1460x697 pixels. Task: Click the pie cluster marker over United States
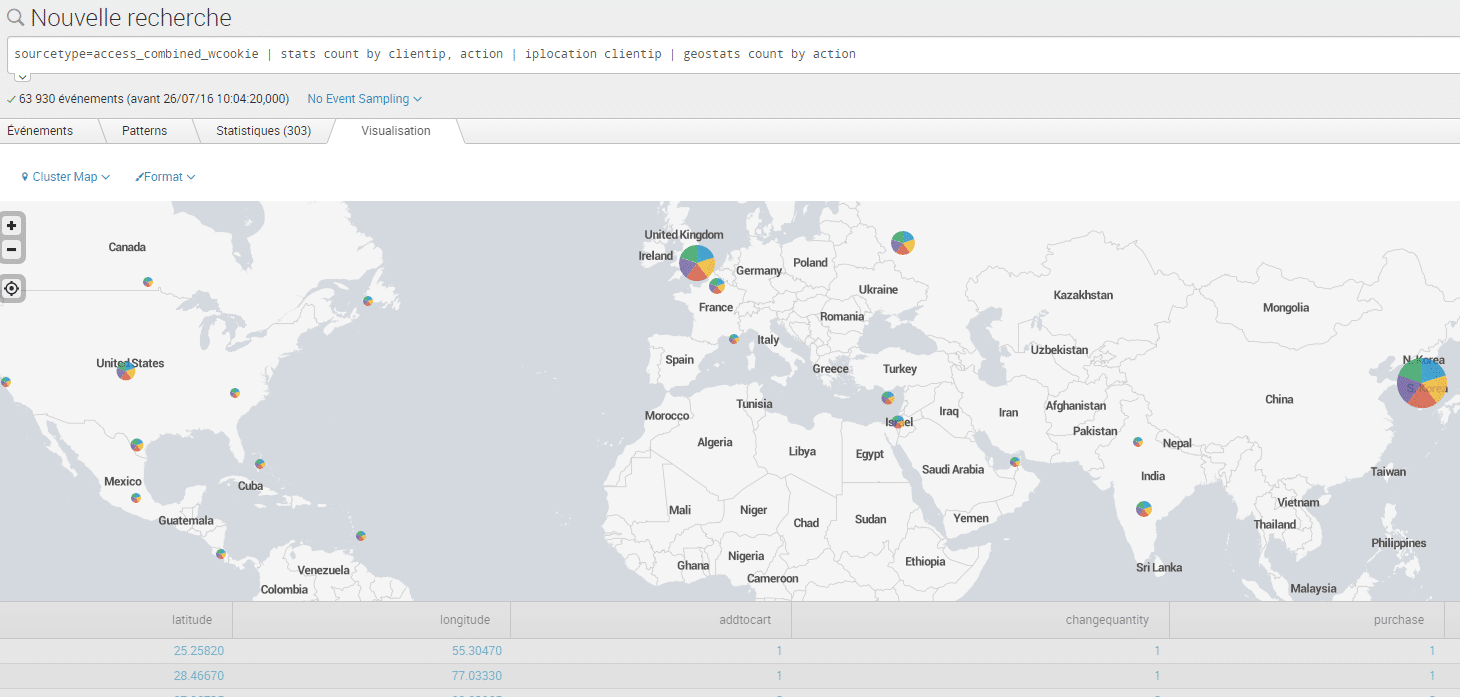point(126,371)
